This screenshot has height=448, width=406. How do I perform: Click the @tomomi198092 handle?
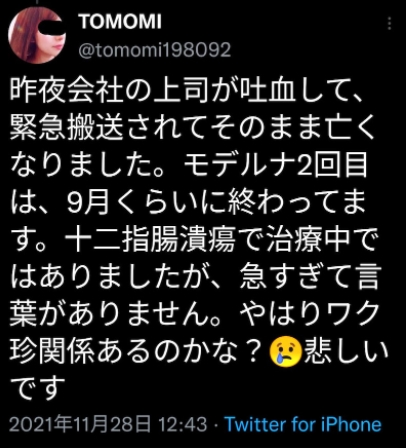click(155, 50)
